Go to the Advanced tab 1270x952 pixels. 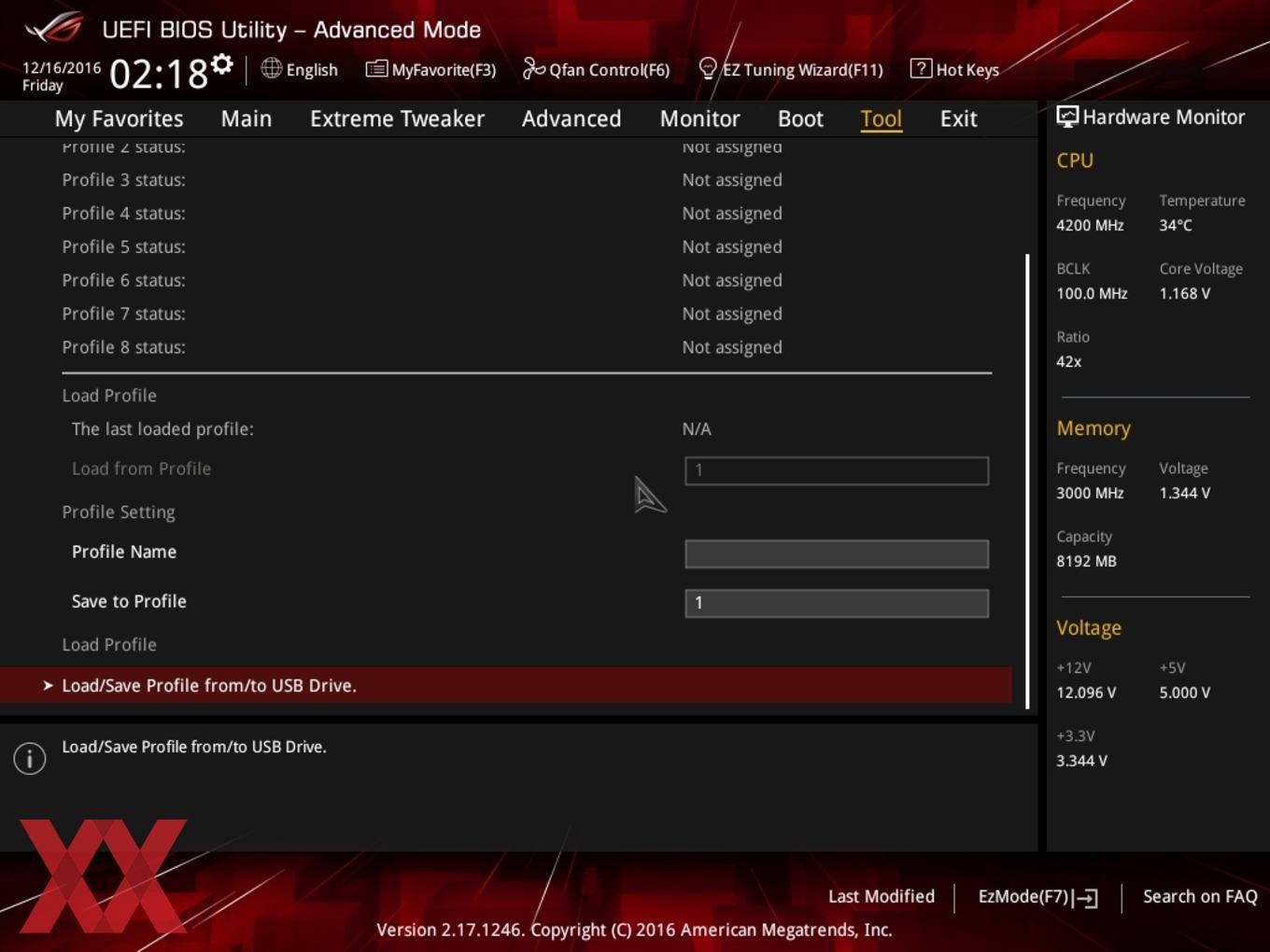[x=571, y=119]
